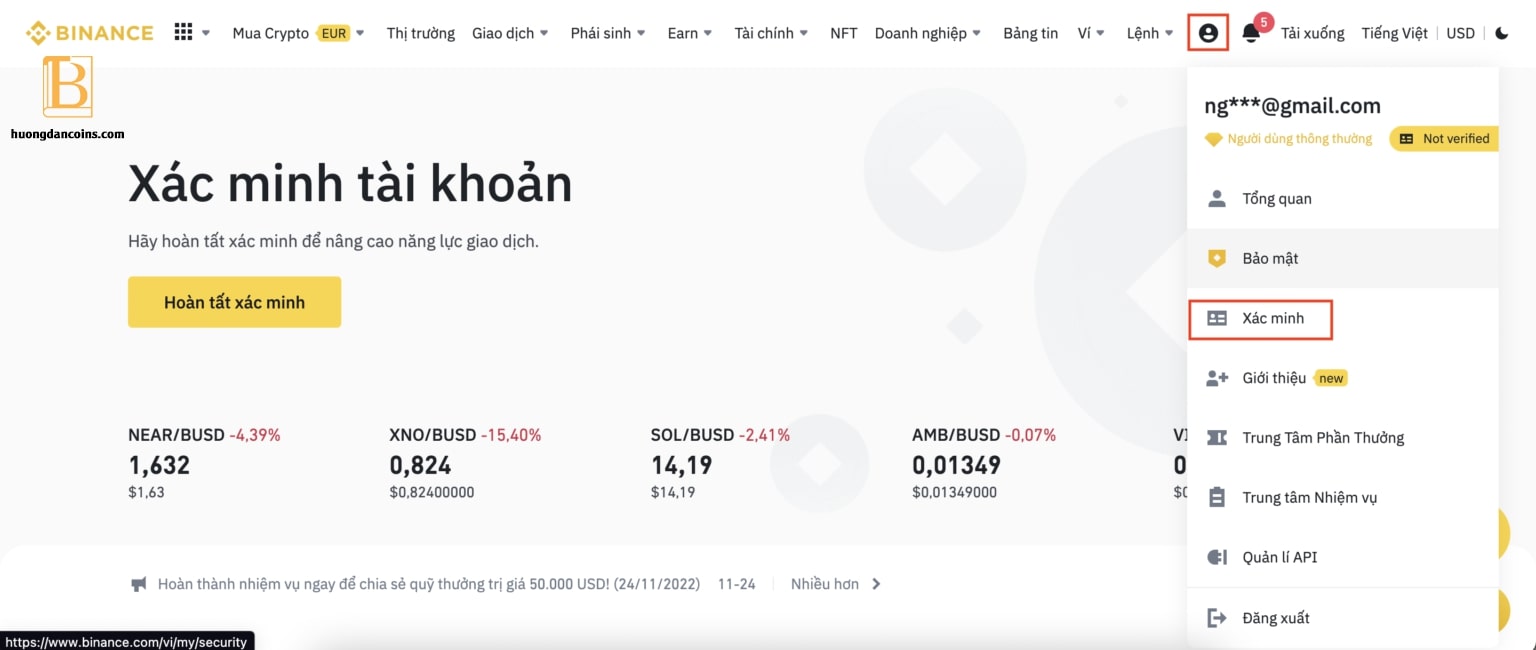Click the Bảo mật shield icon
Viewport: 1536px width, 650px height.
(x=1216, y=258)
